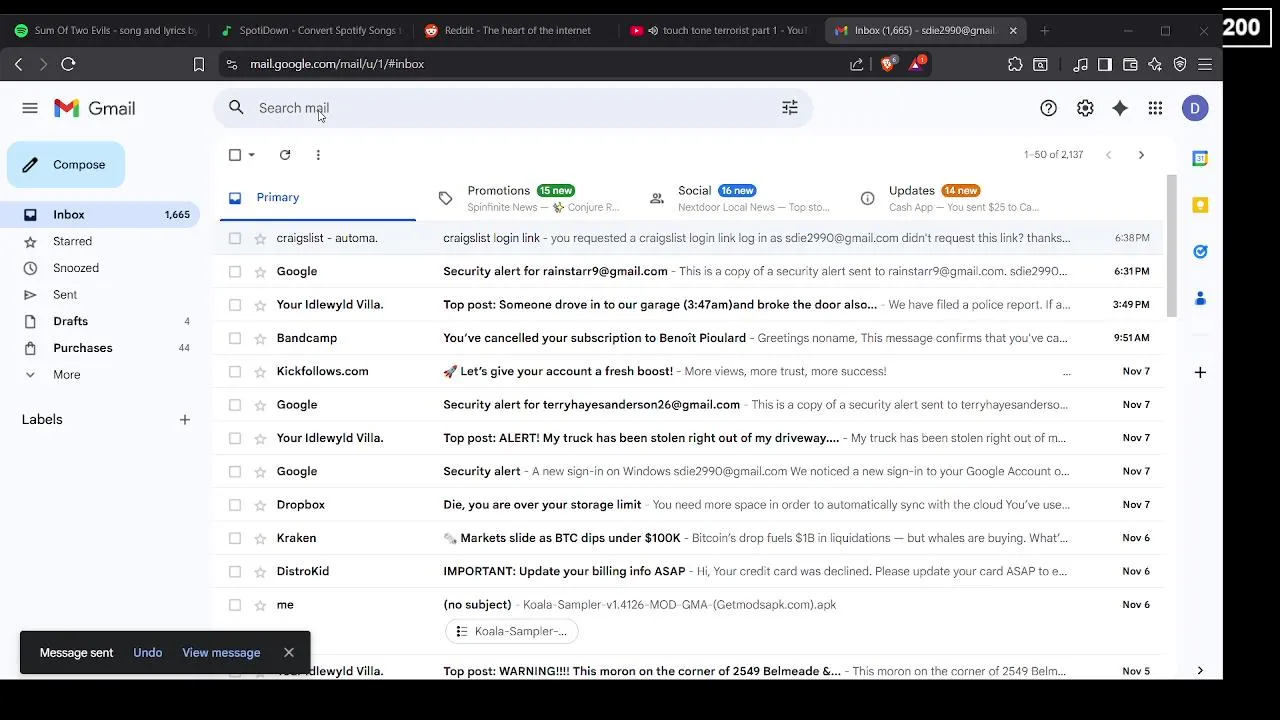The width and height of the screenshot is (1280, 720).
Task: Open Starred folder
Action: pos(72,241)
